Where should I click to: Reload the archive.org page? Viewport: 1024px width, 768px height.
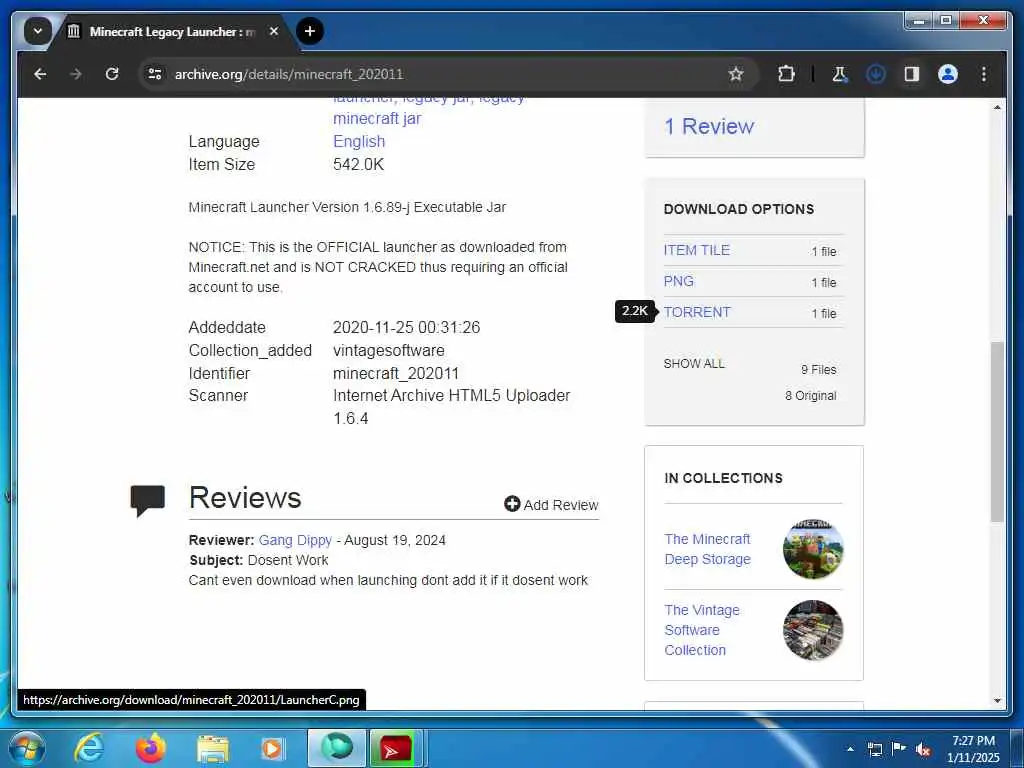coord(112,74)
